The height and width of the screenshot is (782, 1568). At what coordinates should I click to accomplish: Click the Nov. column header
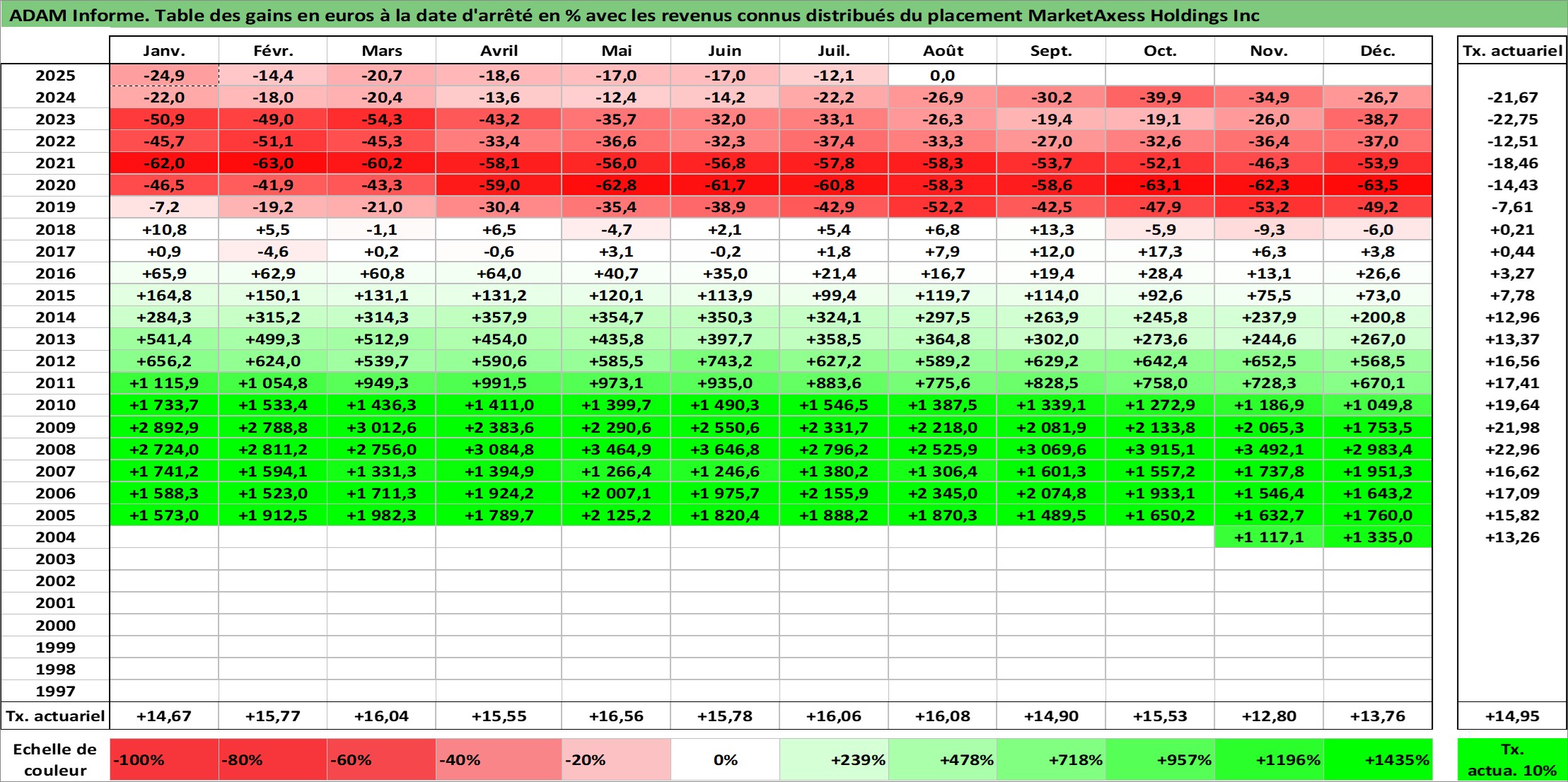pyautogui.click(x=1269, y=50)
